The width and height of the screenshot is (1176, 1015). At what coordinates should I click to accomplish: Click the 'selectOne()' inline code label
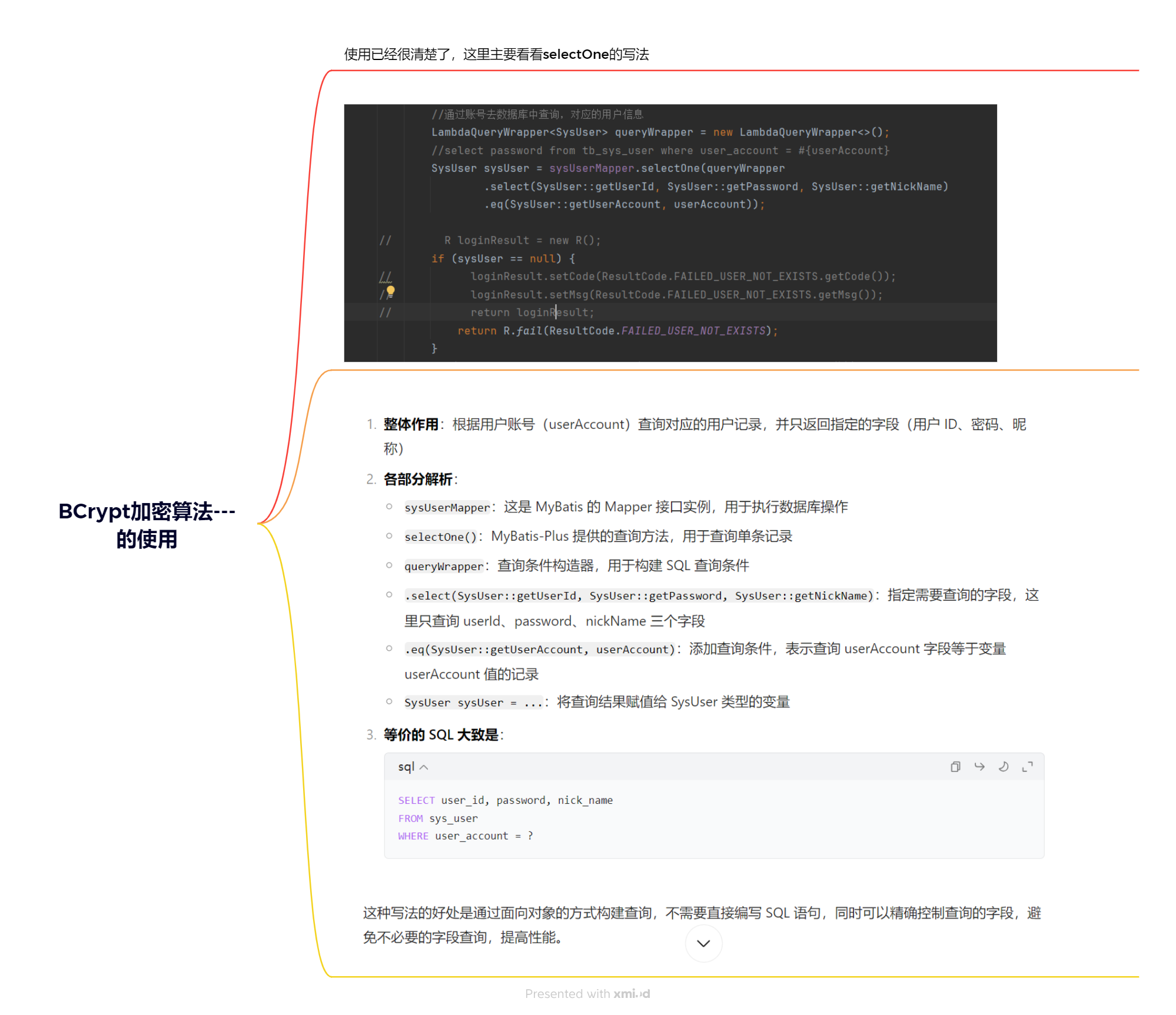[x=441, y=537]
